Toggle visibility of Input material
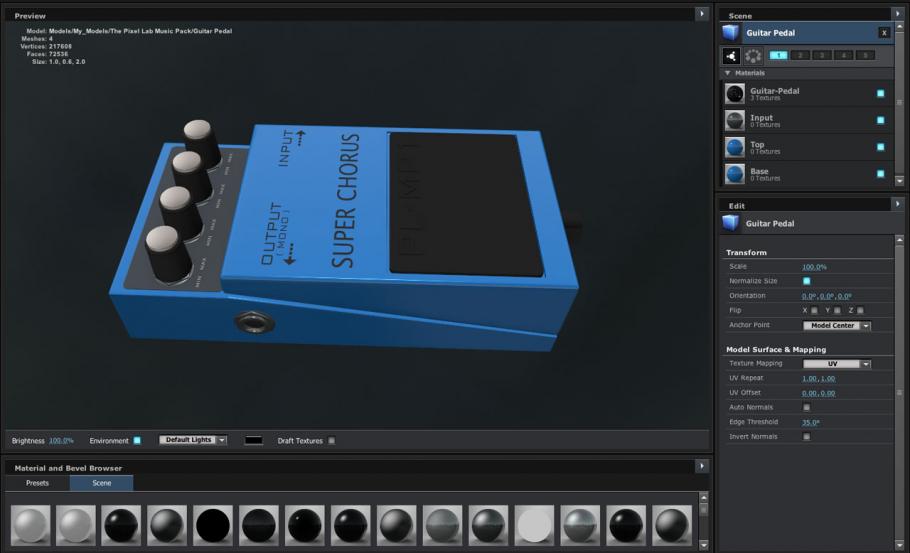 (x=880, y=120)
